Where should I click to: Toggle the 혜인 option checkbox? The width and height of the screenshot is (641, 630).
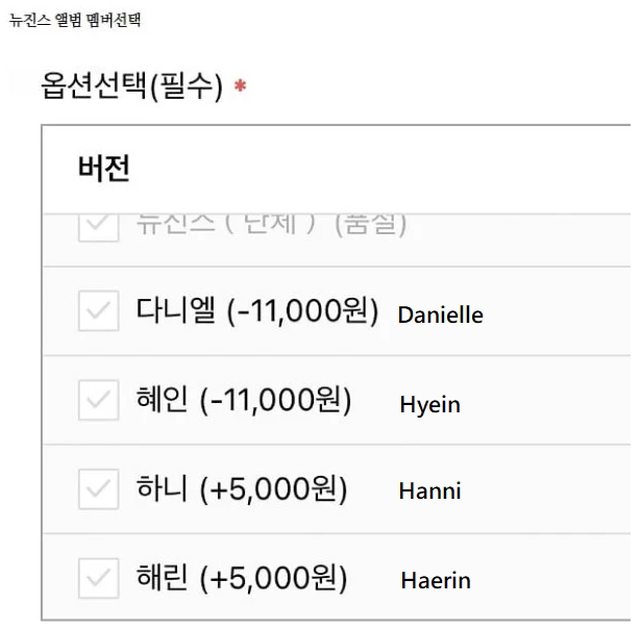(x=98, y=401)
